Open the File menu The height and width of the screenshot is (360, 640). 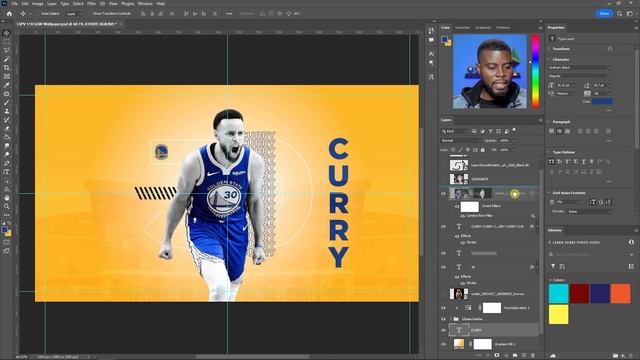point(15,3)
